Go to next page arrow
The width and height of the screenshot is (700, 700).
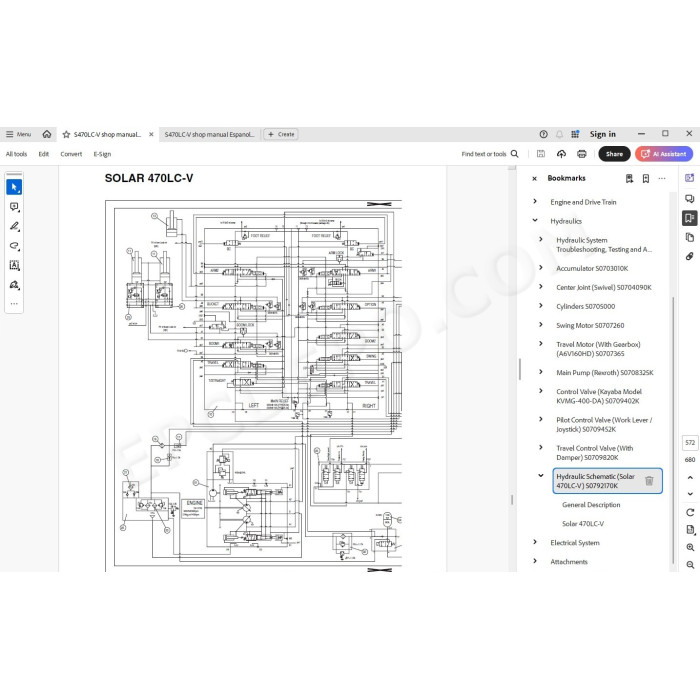tap(690, 494)
